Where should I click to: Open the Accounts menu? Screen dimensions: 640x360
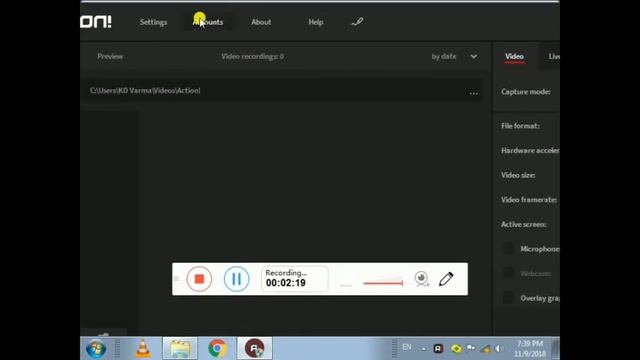pyautogui.click(x=208, y=22)
